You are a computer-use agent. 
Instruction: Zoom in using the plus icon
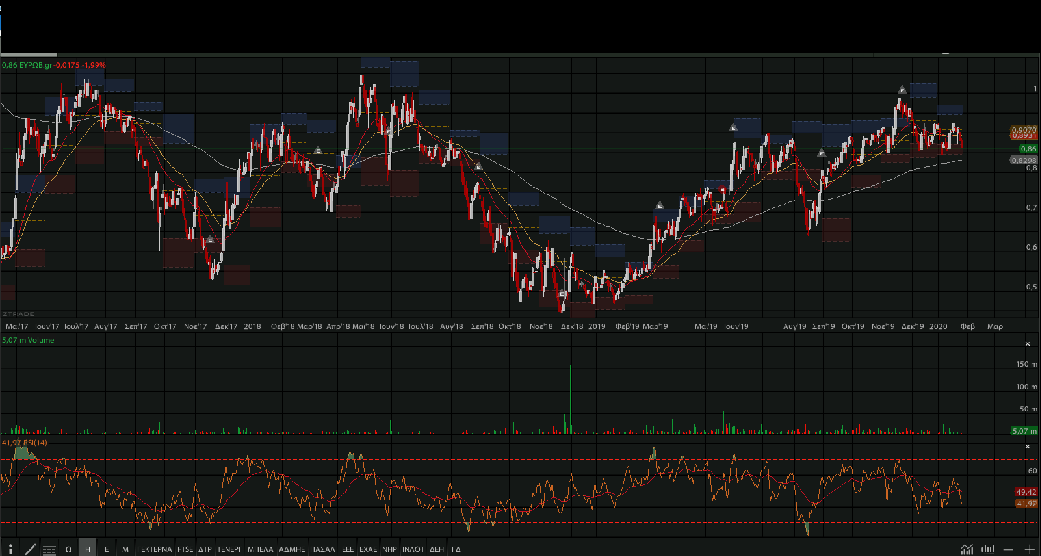point(1030,549)
